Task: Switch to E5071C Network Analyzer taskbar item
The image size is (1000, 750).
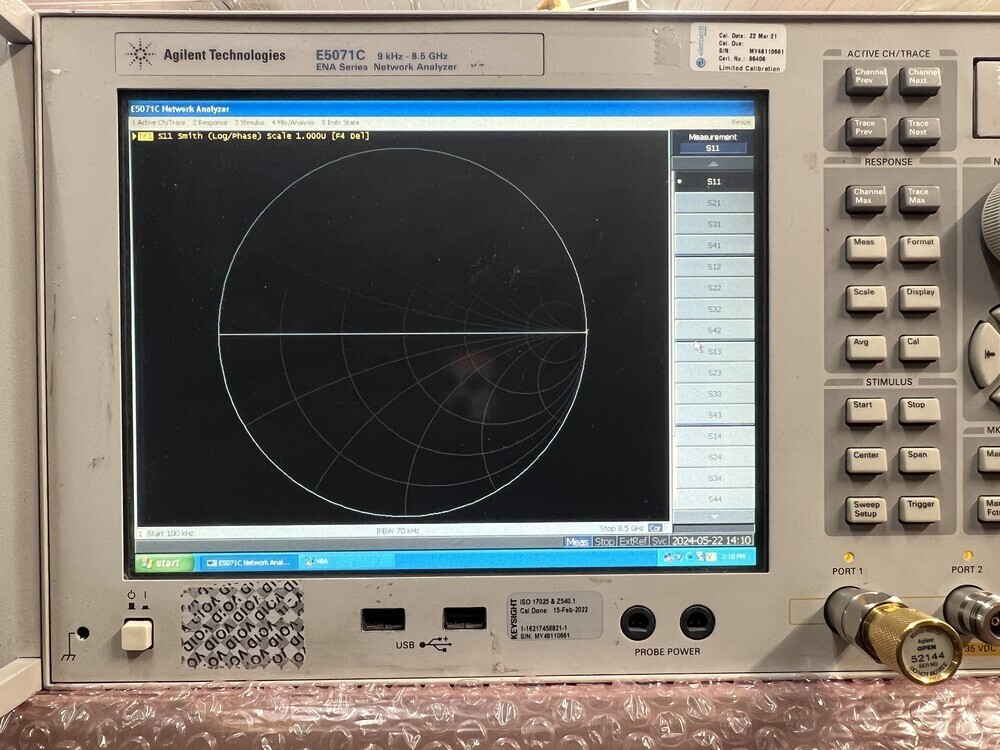Action: tap(247, 562)
